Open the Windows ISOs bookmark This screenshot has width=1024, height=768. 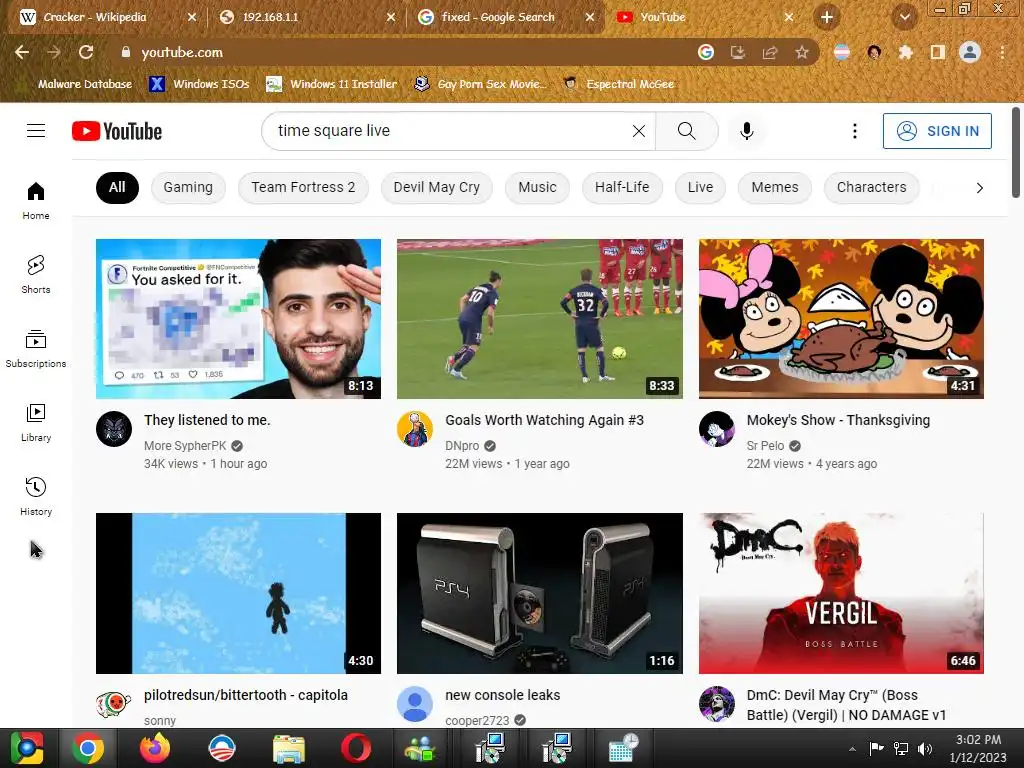pos(200,84)
